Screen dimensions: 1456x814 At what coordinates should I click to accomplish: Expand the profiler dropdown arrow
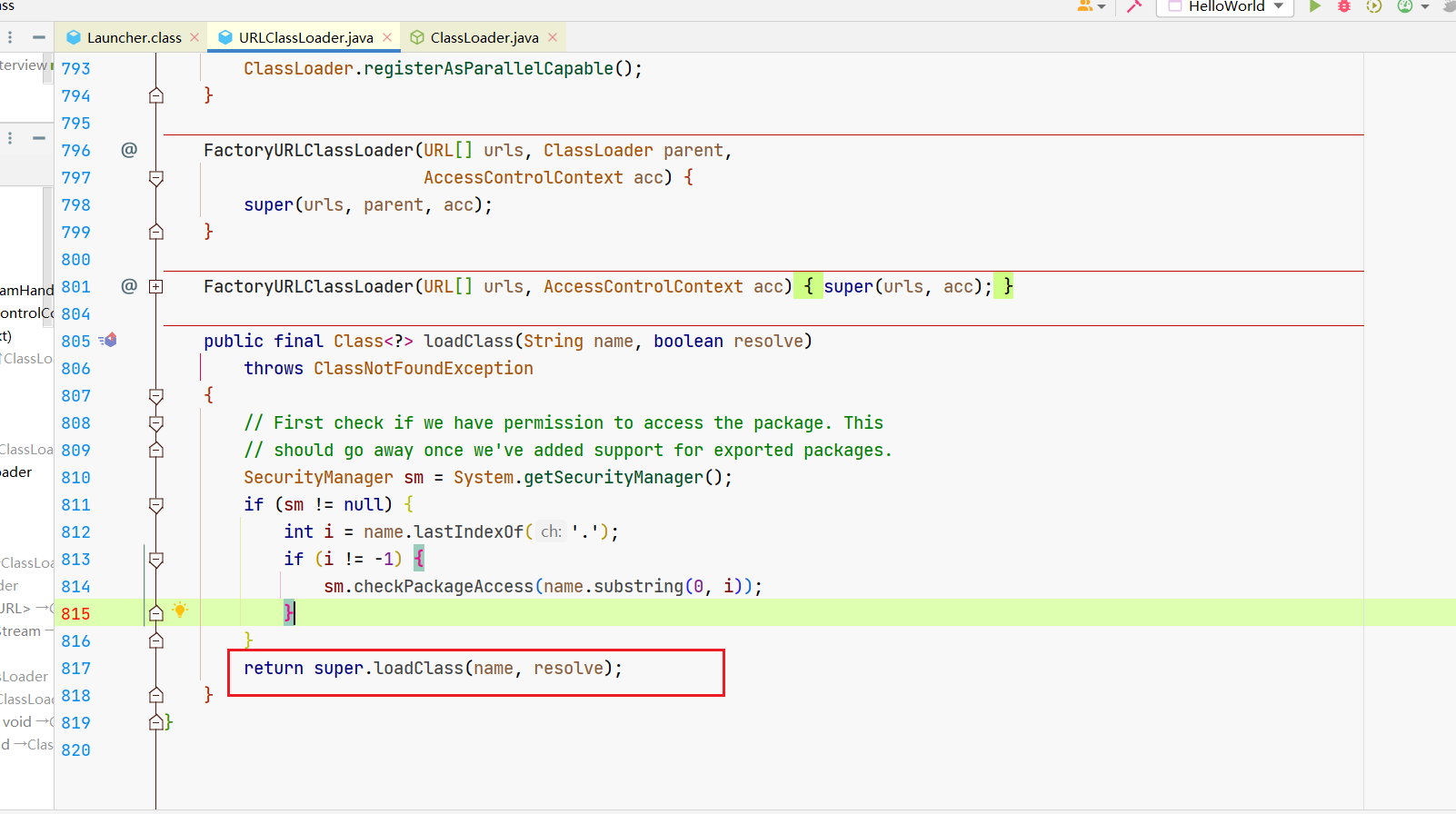coord(1424,6)
